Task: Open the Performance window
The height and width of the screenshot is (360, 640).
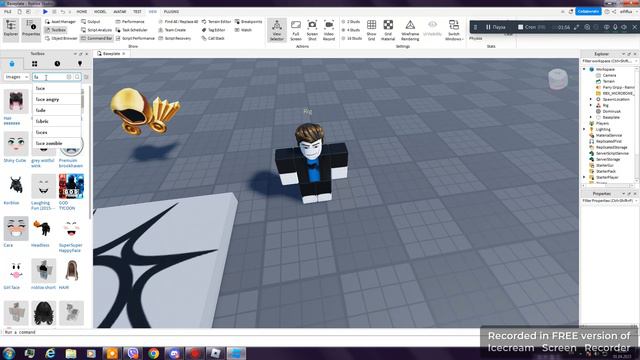Action: point(130,21)
